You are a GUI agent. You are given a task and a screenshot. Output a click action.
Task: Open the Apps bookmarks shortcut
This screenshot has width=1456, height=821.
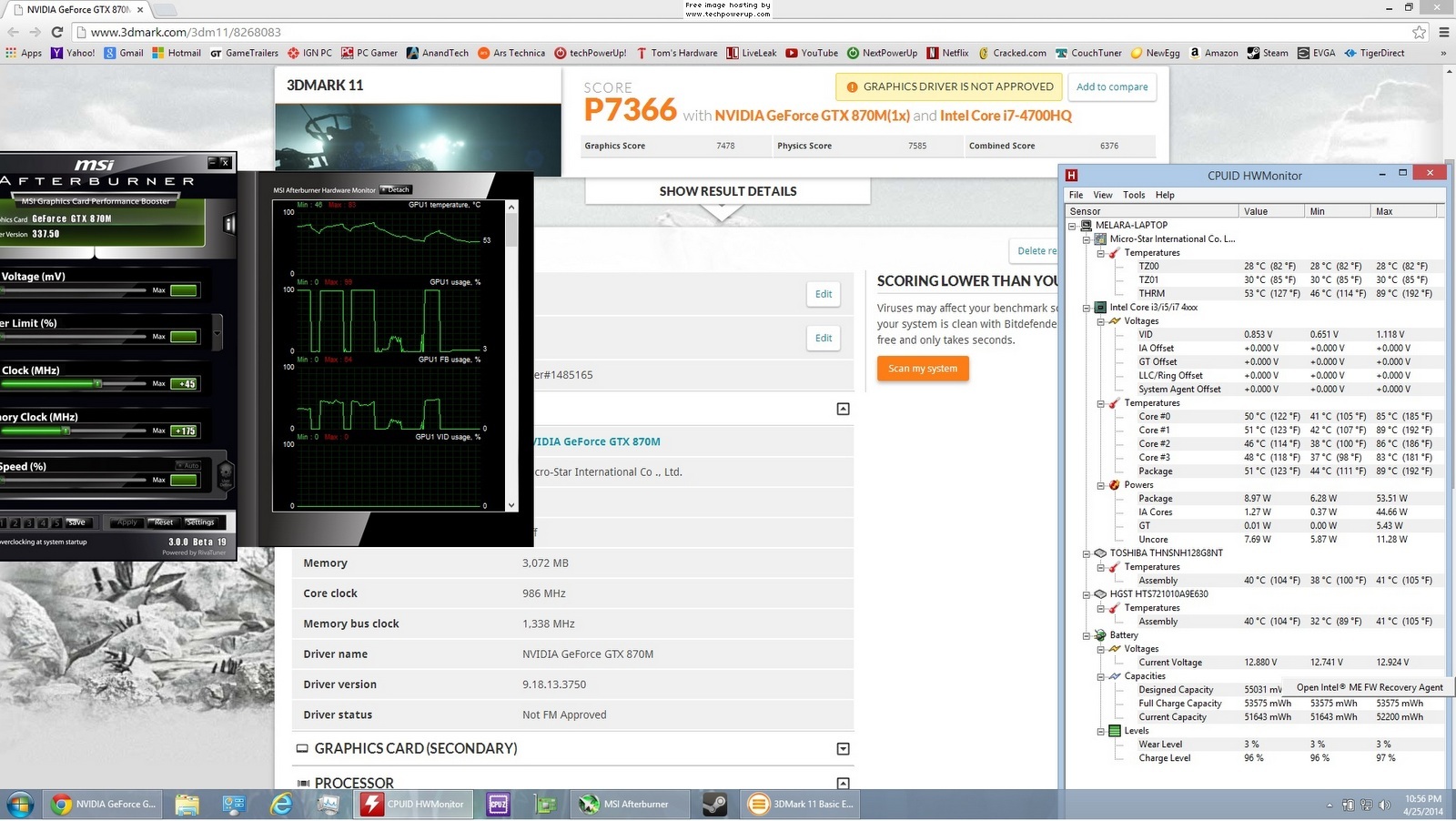click(x=24, y=53)
